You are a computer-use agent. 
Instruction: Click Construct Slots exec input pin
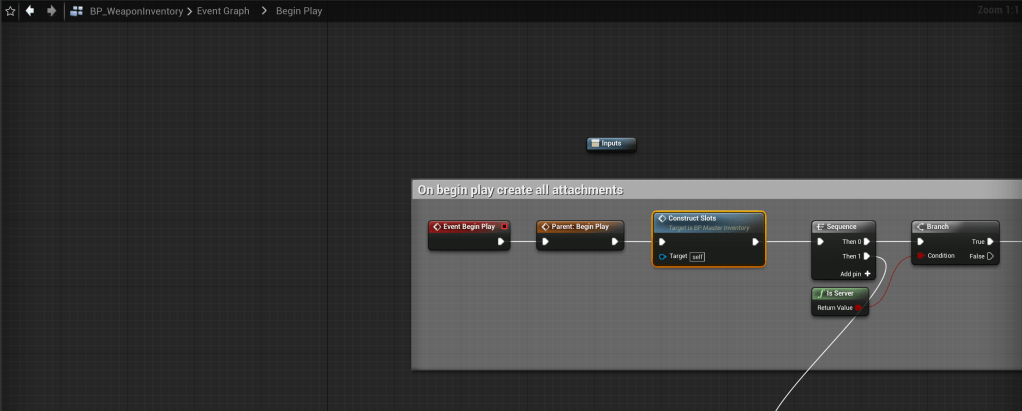[662, 242]
